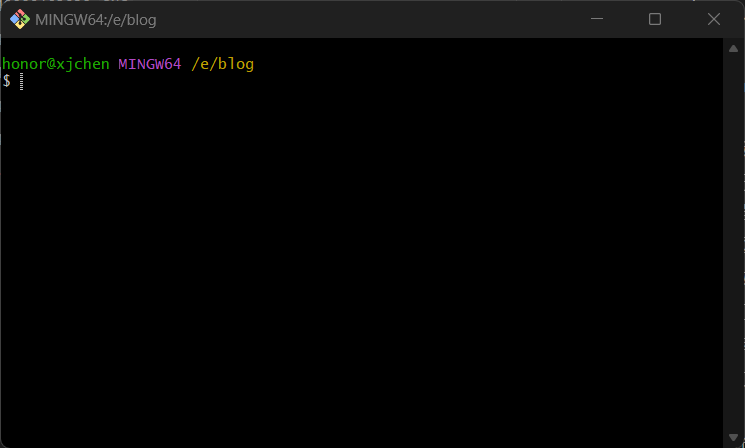Minimize the MINGW64 terminal window
The image size is (745, 448).
click(x=597, y=19)
